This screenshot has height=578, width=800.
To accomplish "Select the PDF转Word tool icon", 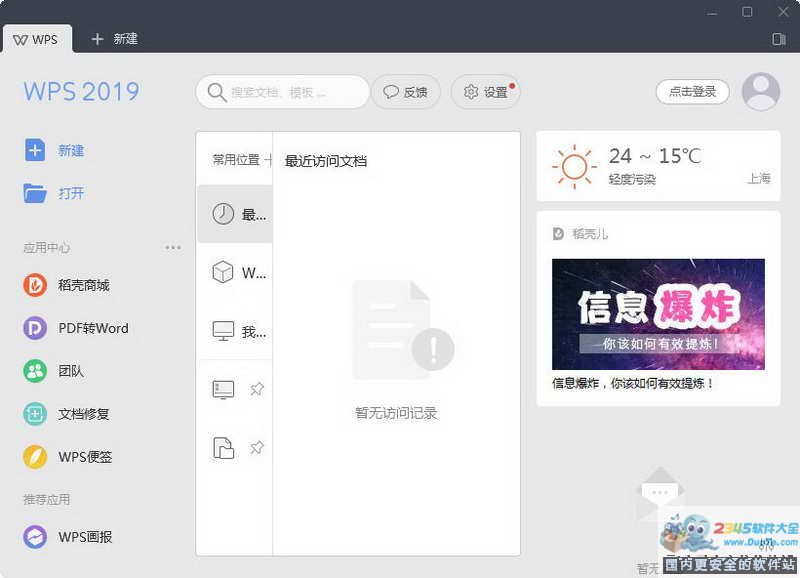I will coord(33,328).
